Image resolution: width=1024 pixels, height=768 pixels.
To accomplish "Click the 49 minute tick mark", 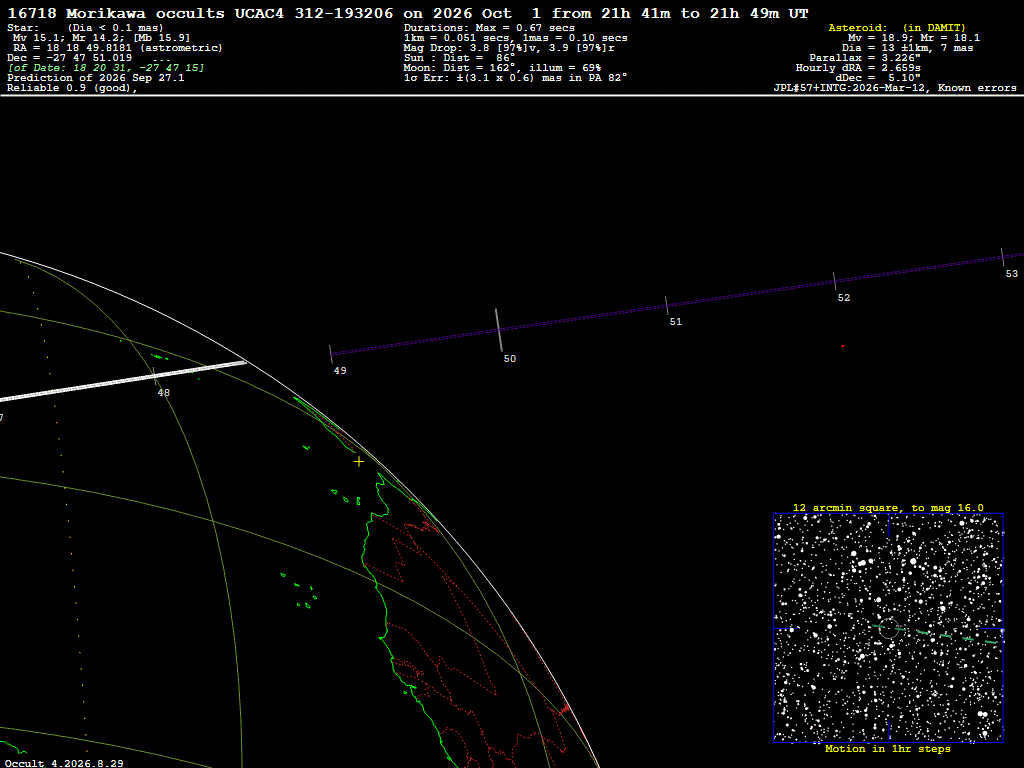I will point(331,355).
